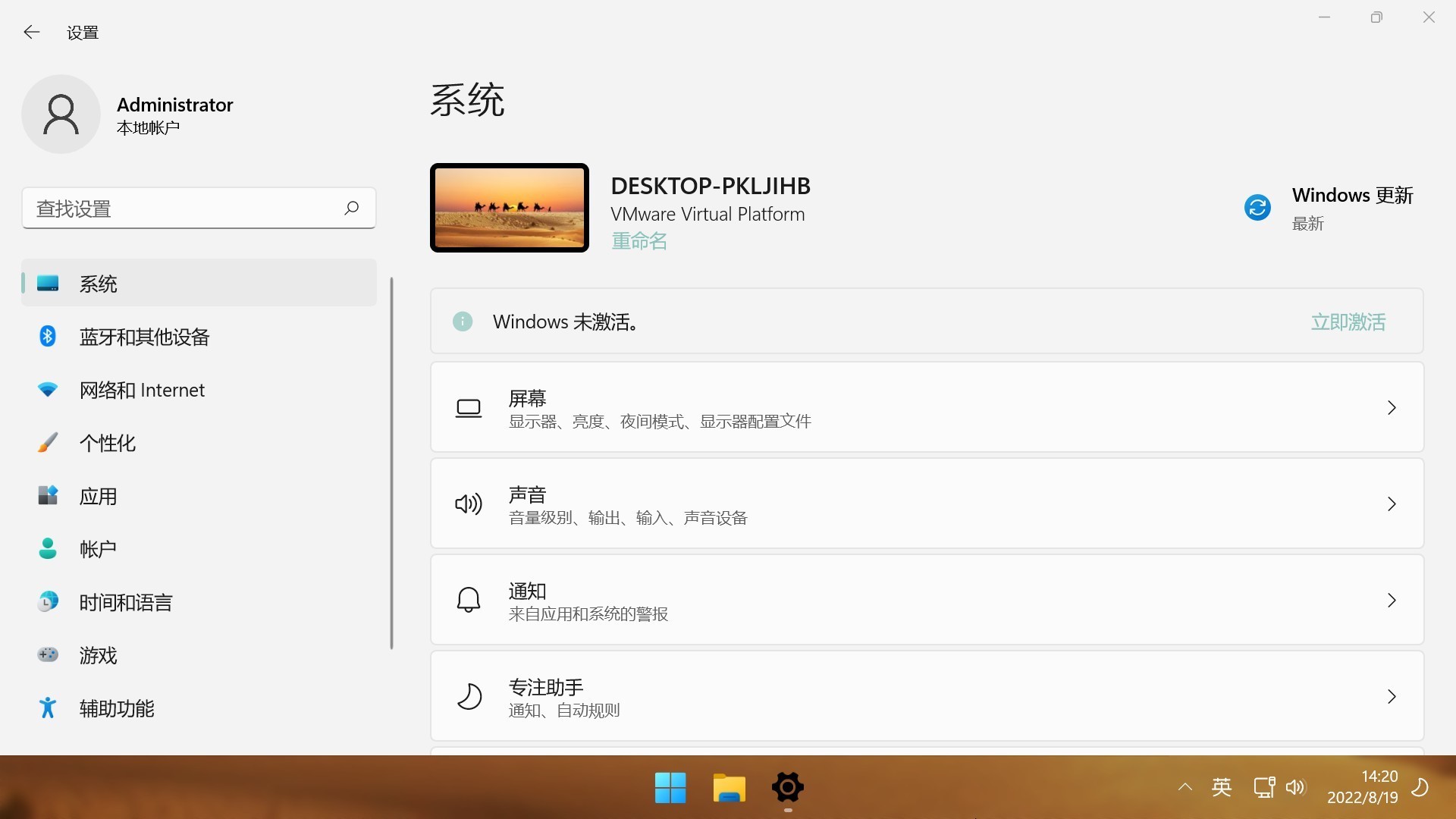The width and height of the screenshot is (1456, 819).
Task: Open 时间和语言 category
Action: [x=126, y=602]
